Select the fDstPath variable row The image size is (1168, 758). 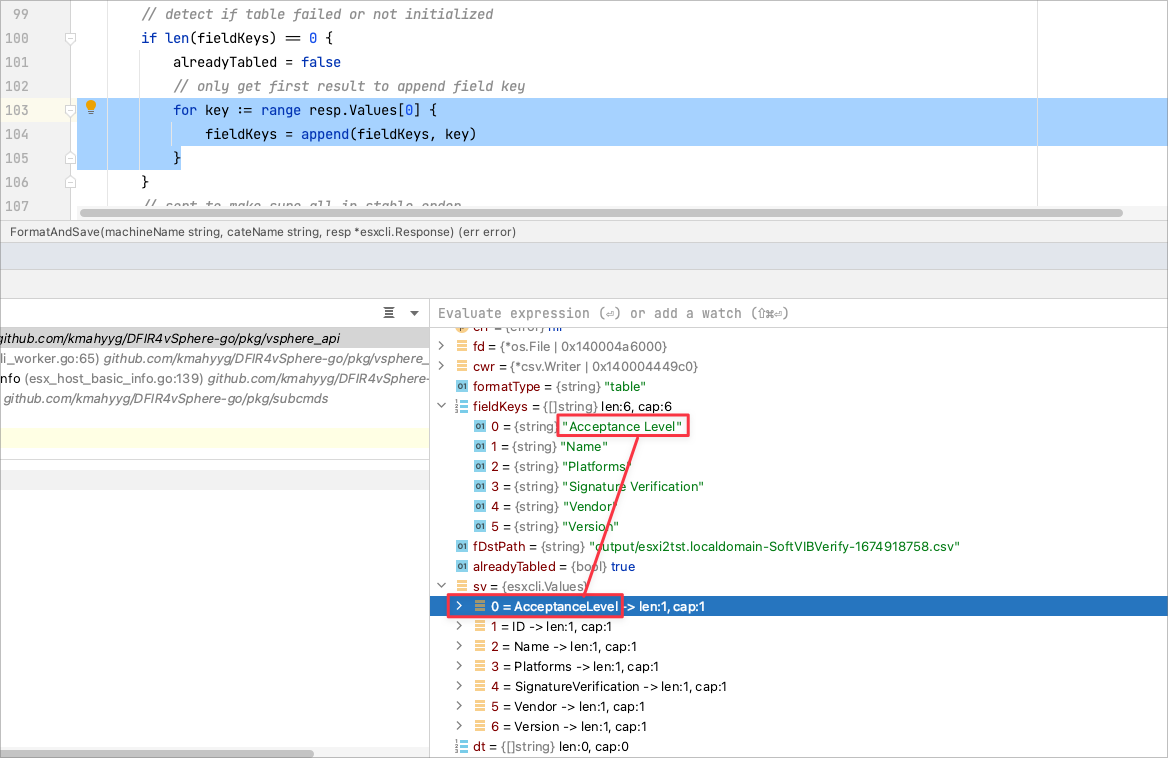(x=799, y=547)
